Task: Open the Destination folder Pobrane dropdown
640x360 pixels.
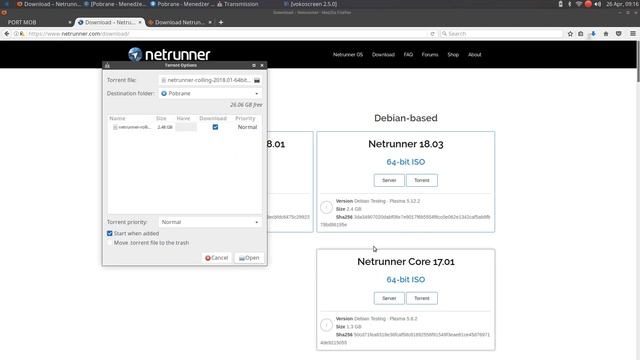Action: coord(210,93)
